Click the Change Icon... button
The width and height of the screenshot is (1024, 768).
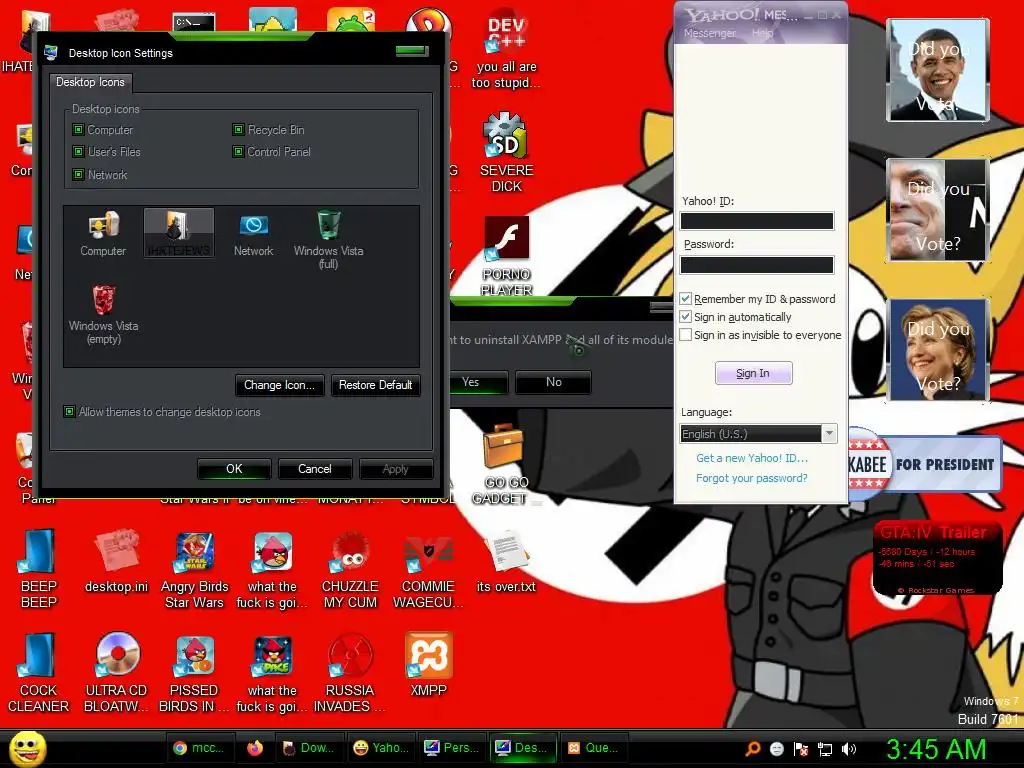(x=280, y=385)
